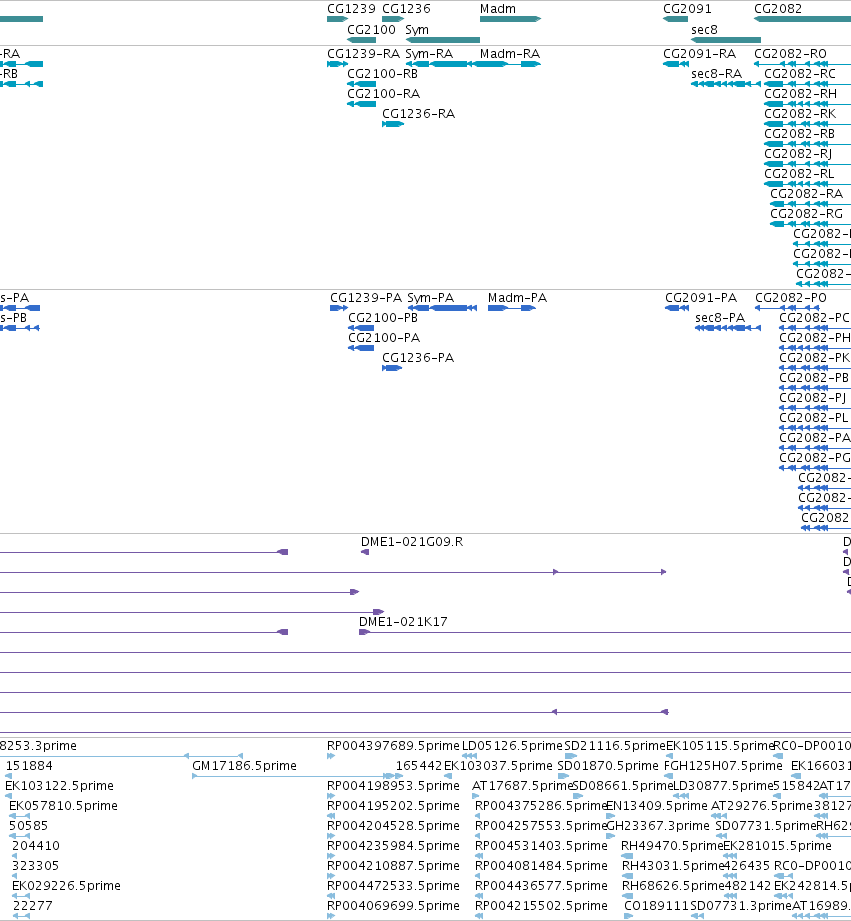The width and height of the screenshot is (851, 921).
Task: Click transcript label Sym-RA
Action: pos(429,54)
